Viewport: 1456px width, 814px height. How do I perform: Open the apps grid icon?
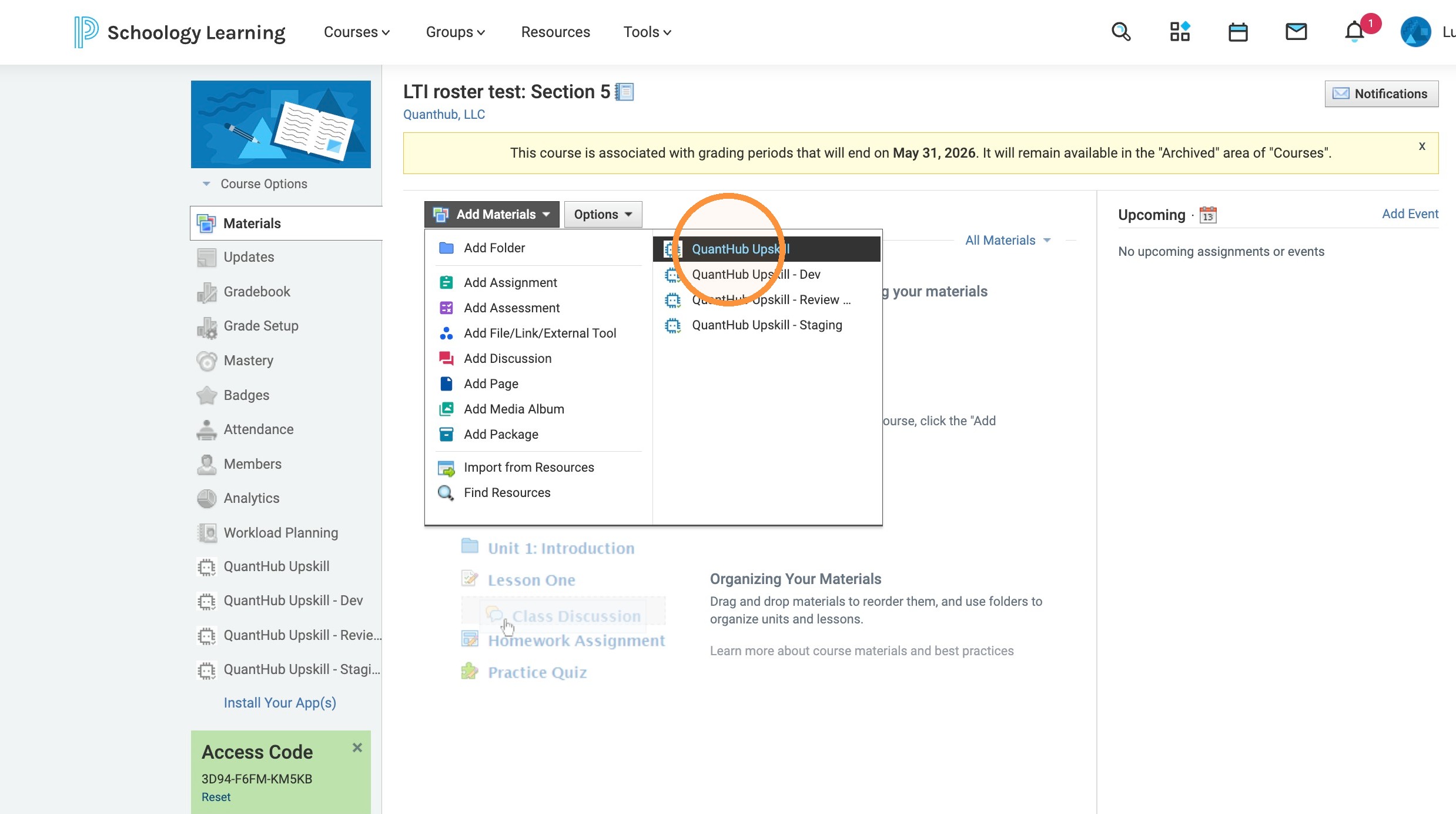[x=1179, y=32]
